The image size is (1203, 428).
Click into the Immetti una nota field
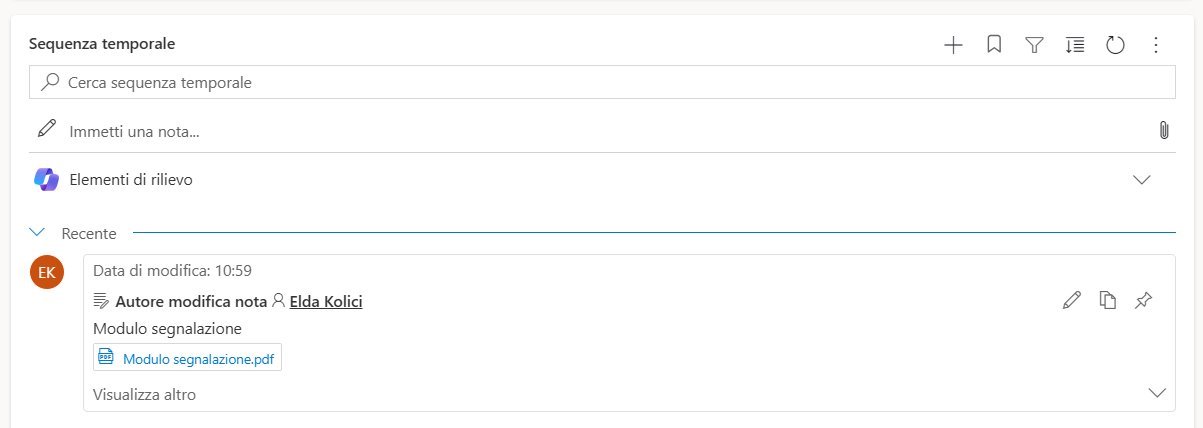click(x=600, y=131)
